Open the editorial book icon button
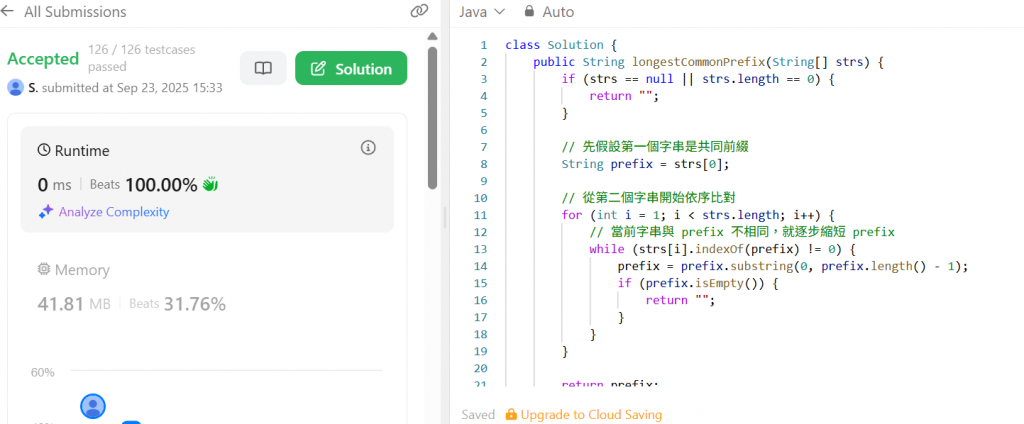This screenshot has height=424, width=1024. (x=263, y=69)
